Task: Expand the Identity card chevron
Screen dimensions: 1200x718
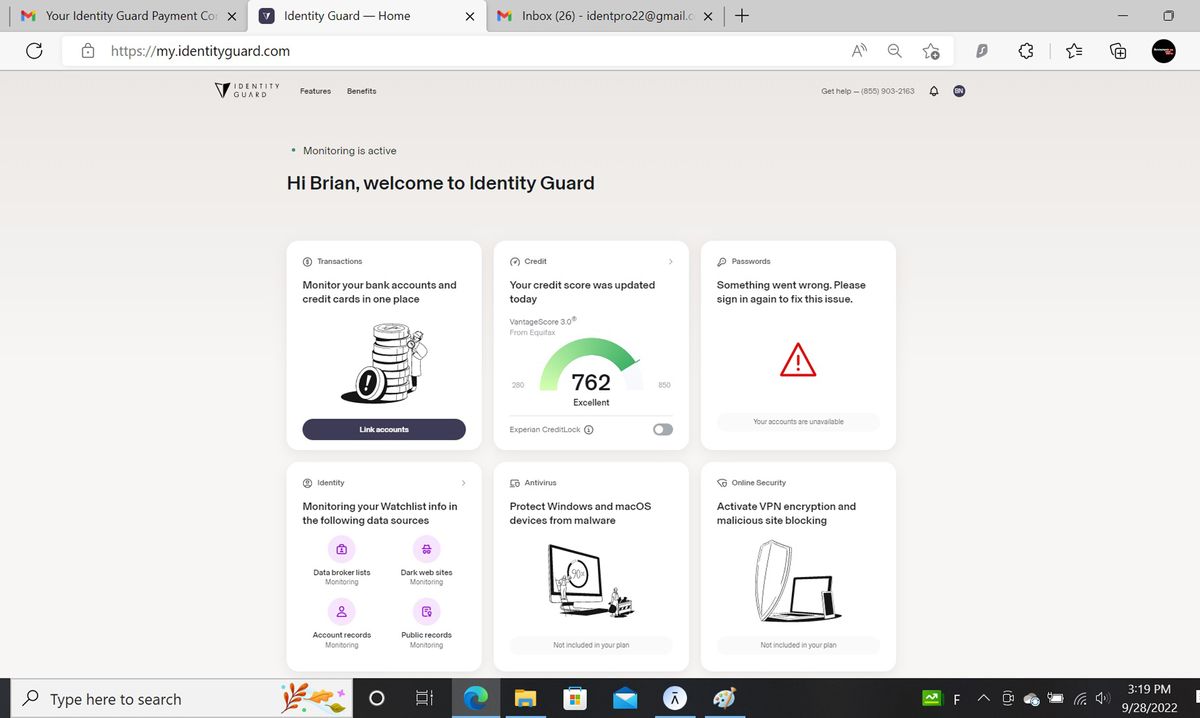Action: [x=463, y=482]
